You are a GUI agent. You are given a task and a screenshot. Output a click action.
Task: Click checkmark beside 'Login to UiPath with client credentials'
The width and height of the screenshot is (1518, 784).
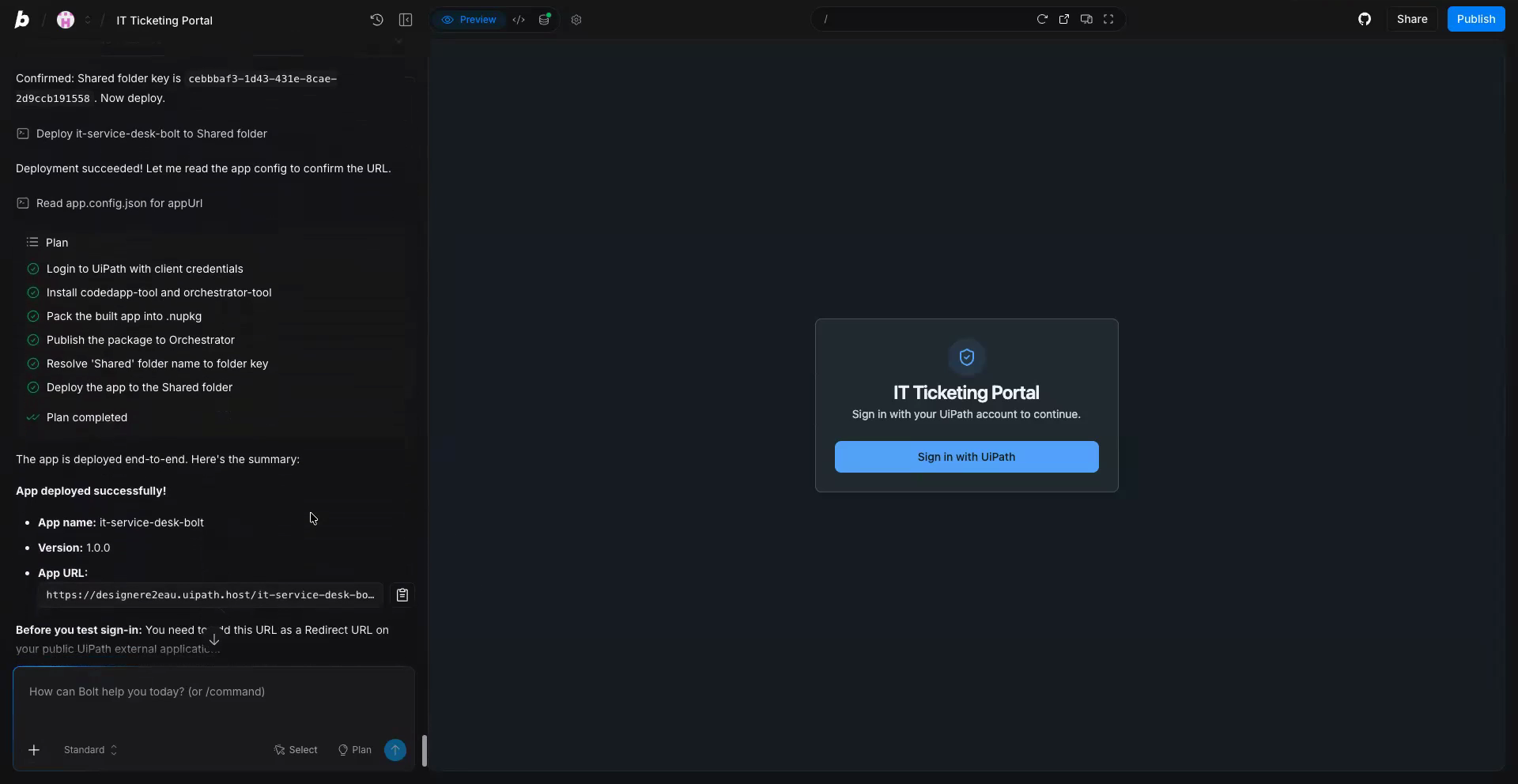(33, 269)
